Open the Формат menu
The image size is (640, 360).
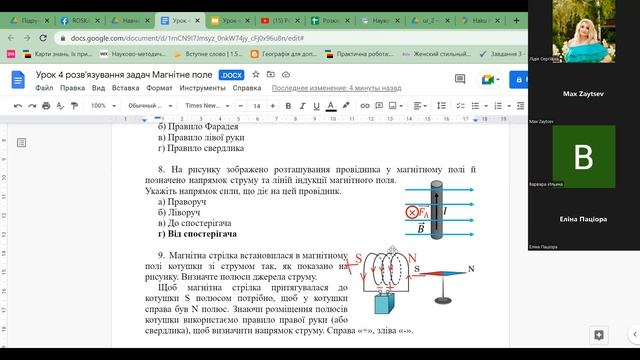tap(159, 88)
